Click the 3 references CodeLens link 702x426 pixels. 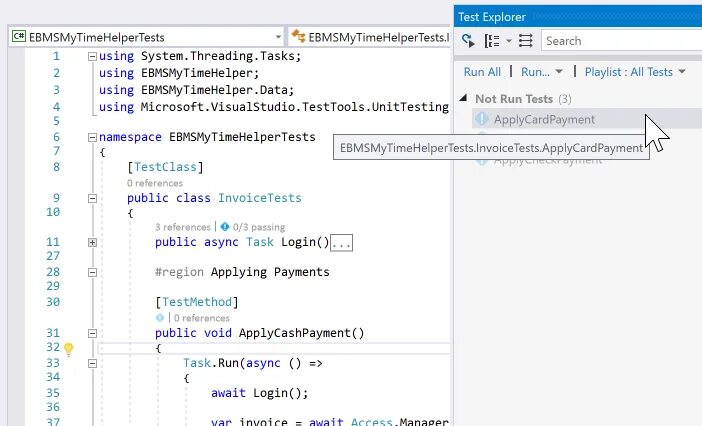[x=183, y=227]
